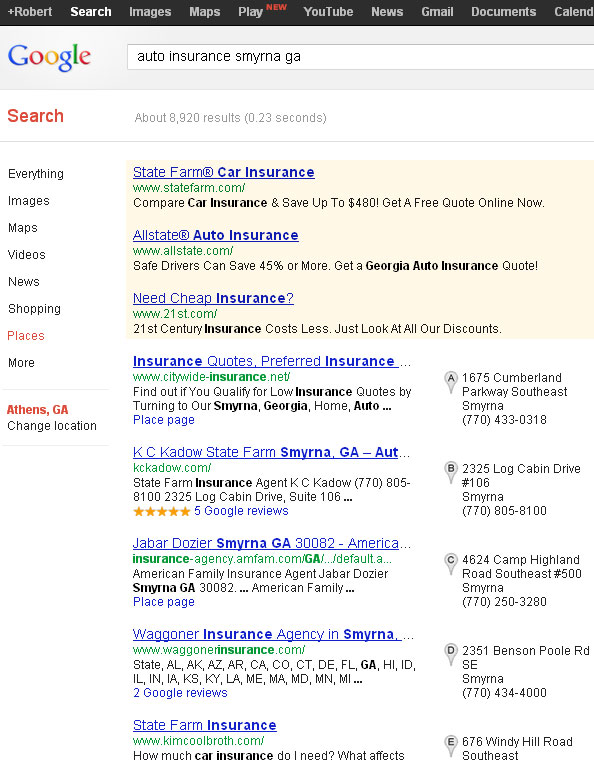This screenshot has width=594, height=764.
Task: Click the map pin B marker
Action: [451, 473]
